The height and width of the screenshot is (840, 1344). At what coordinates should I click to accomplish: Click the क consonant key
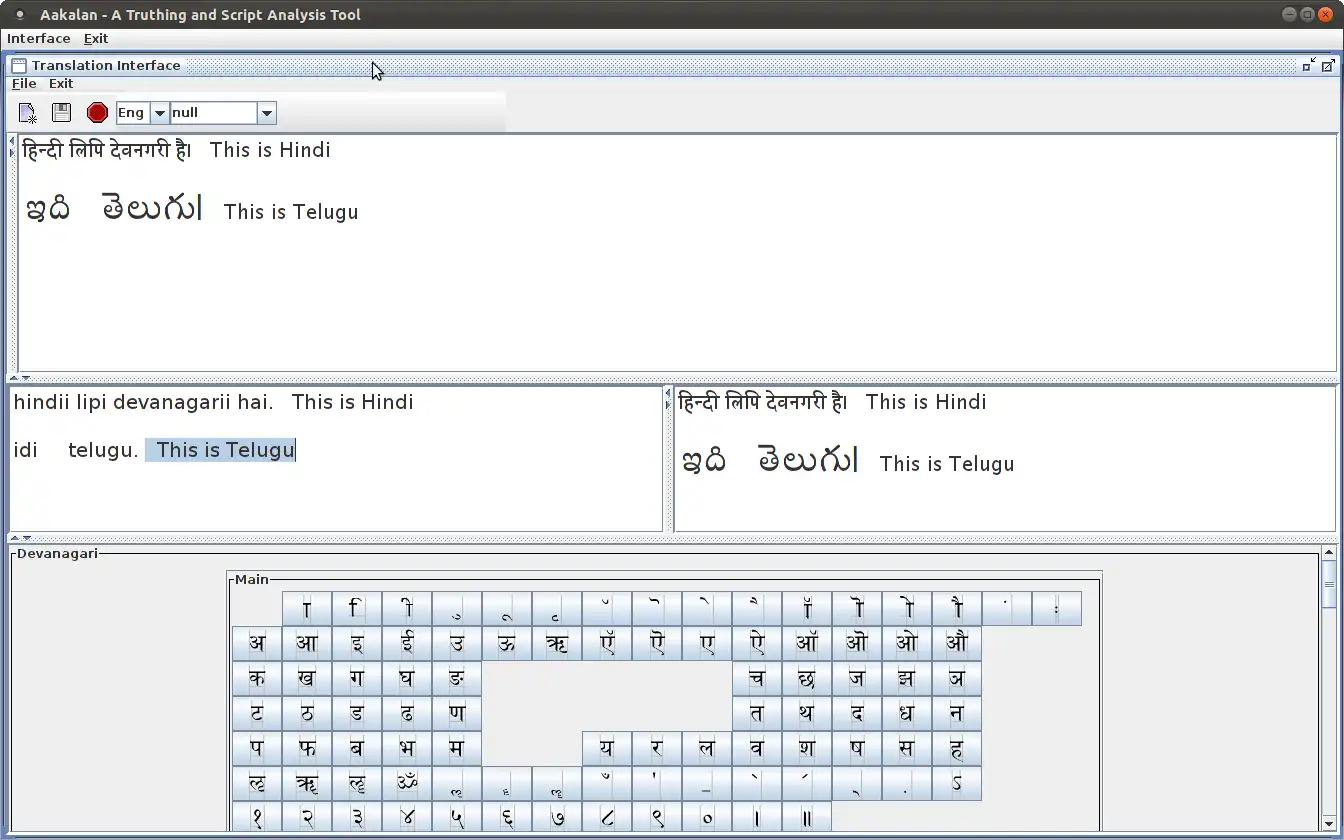click(257, 679)
